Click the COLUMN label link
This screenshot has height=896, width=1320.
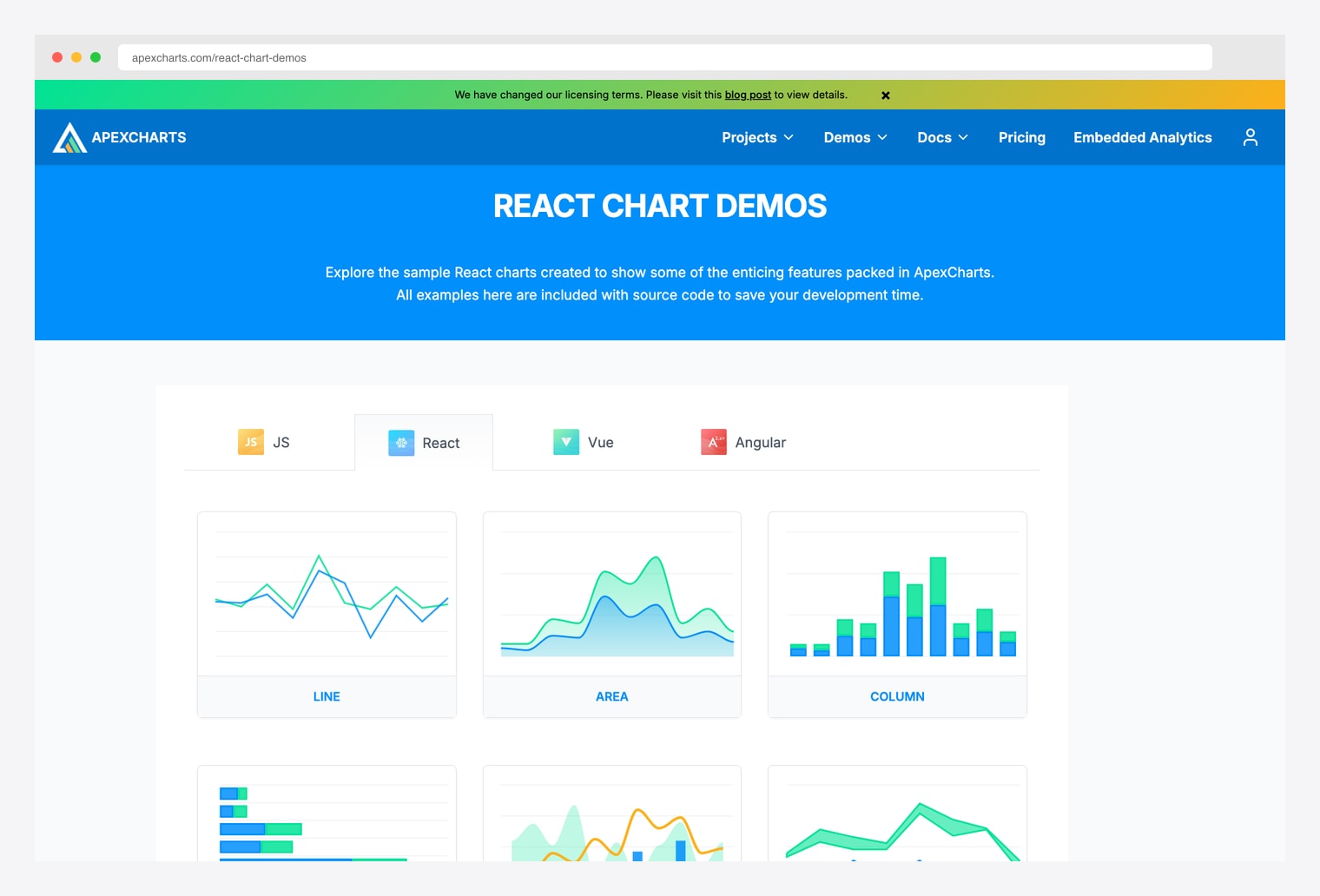897,696
